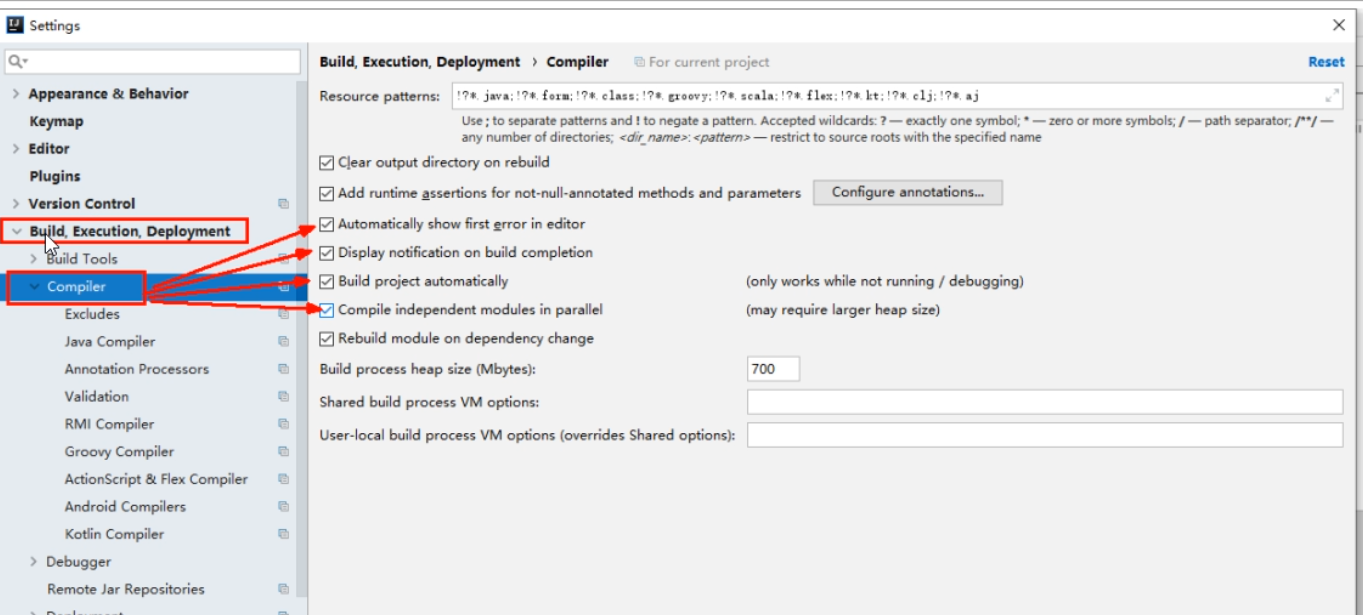Expand the Editor tree node arrow
Viewport: 1363px width, 615px height.
[15, 149]
